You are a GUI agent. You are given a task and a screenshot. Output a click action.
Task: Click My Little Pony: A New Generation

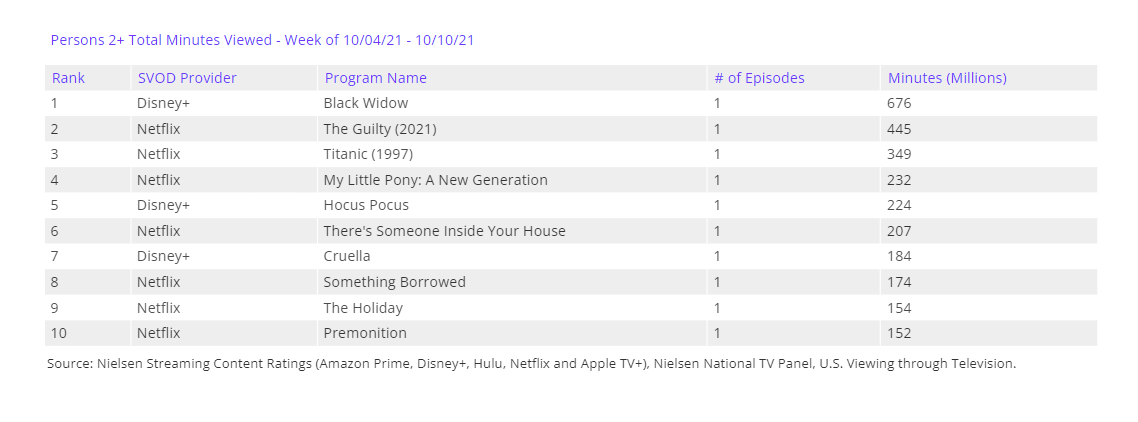435,180
